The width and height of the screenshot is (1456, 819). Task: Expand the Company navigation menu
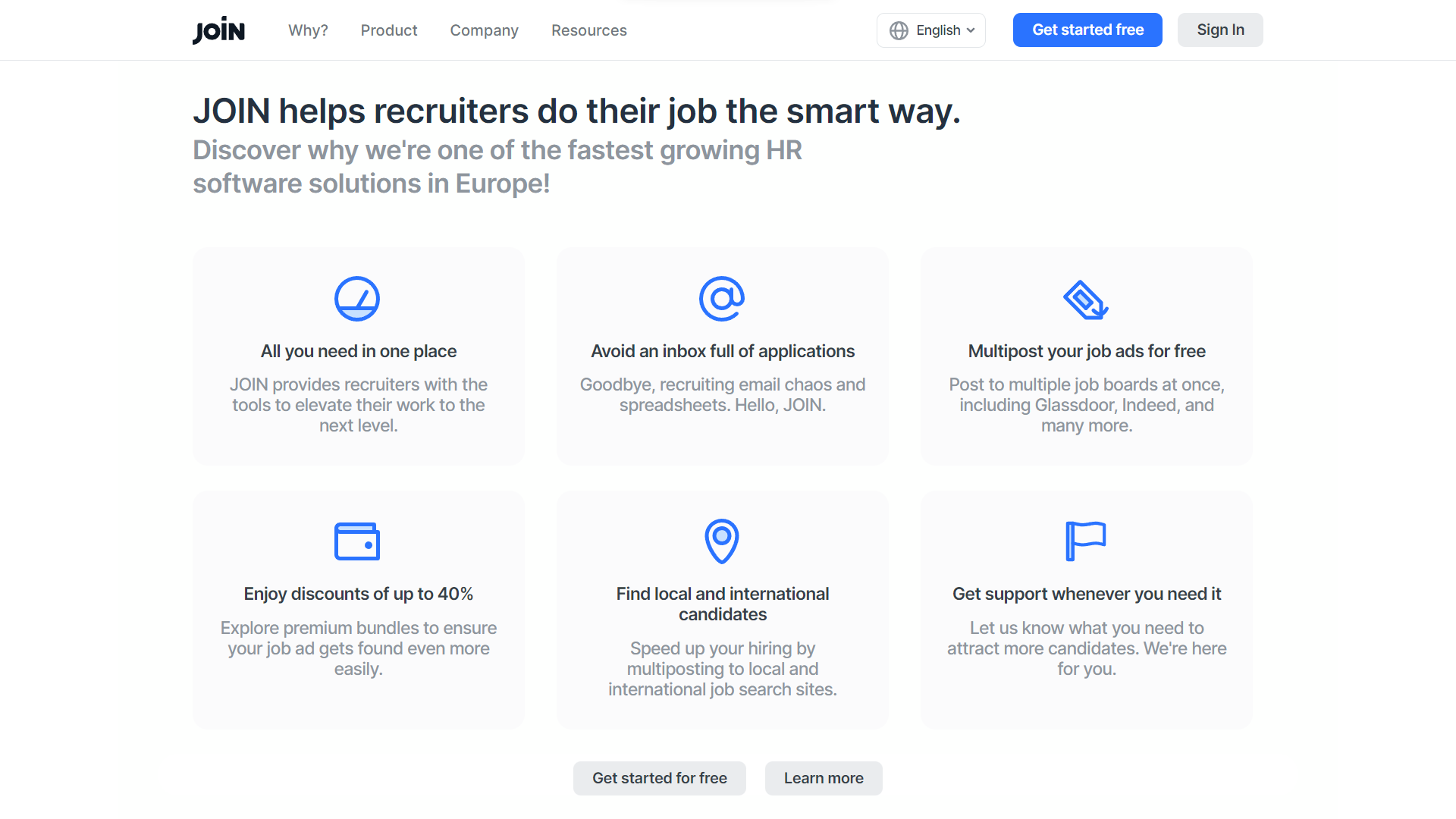[484, 30]
